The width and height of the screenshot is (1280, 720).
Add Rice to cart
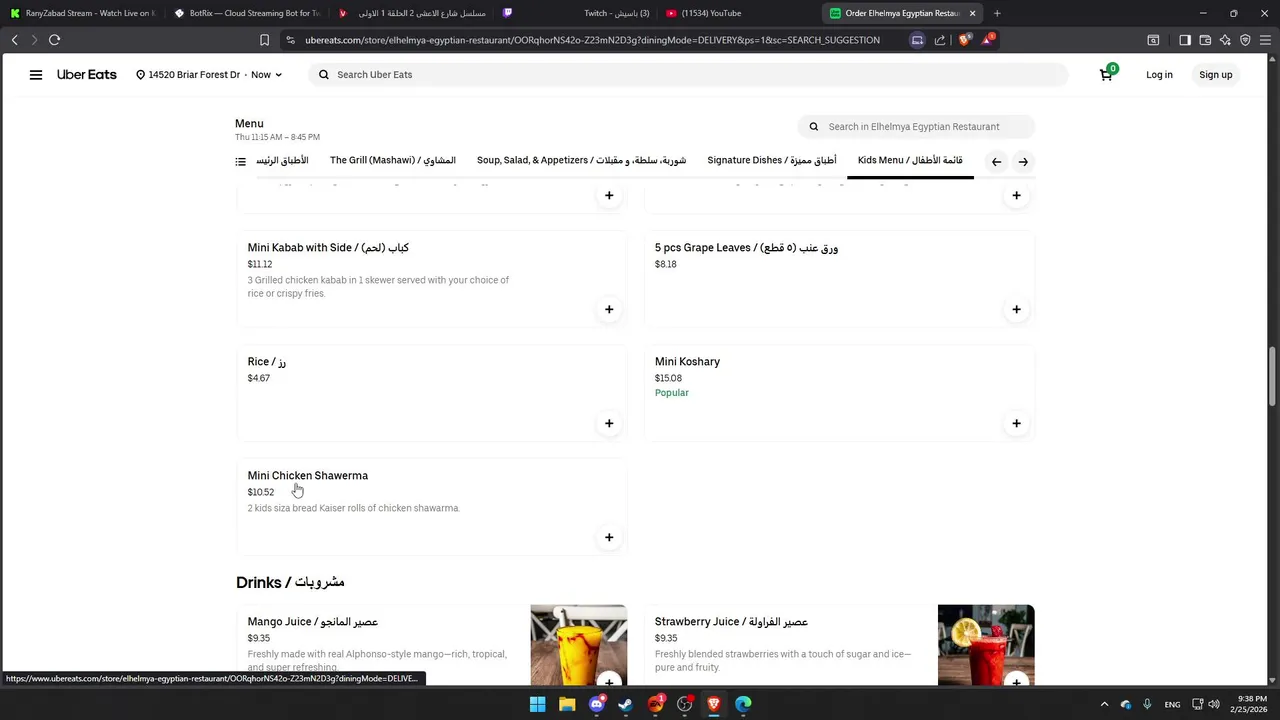(x=609, y=423)
